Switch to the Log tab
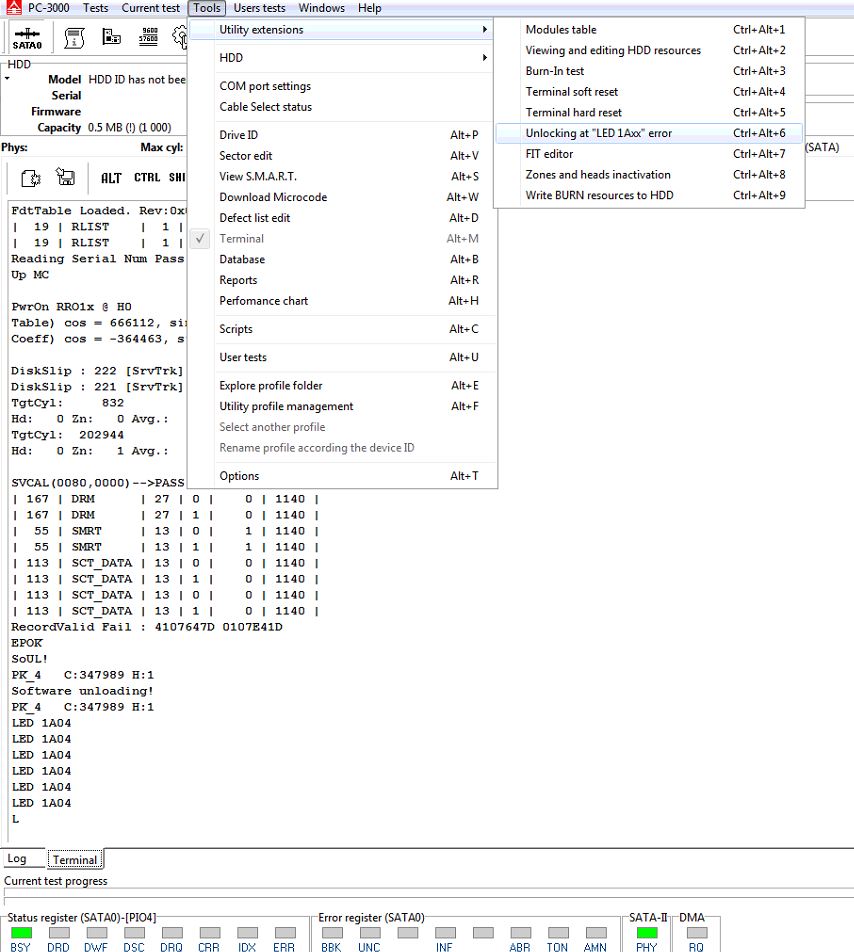This screenshot has height=952, width=854. [x=17, y=859]
